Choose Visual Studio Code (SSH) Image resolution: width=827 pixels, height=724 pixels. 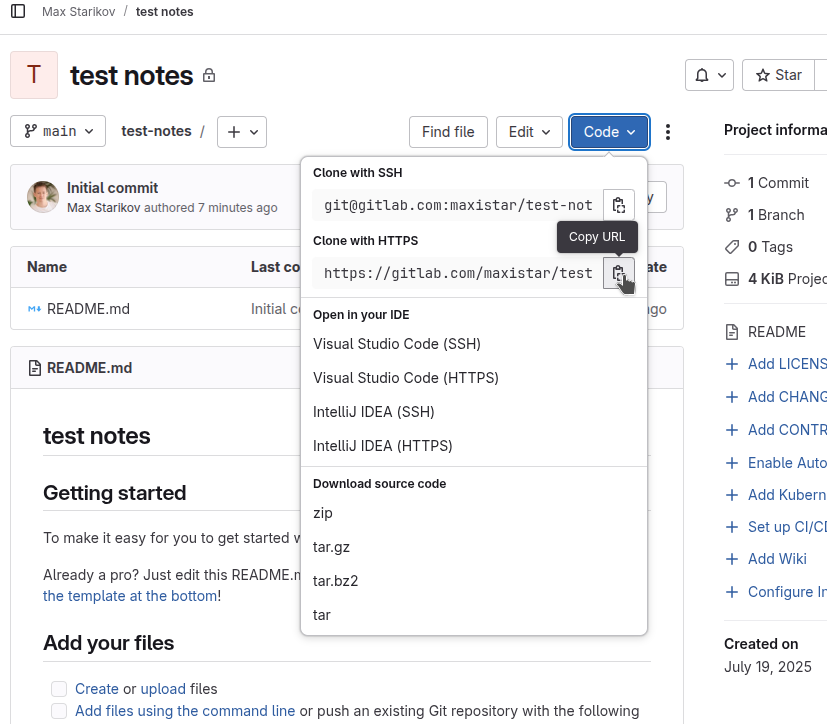coord(397,344)
